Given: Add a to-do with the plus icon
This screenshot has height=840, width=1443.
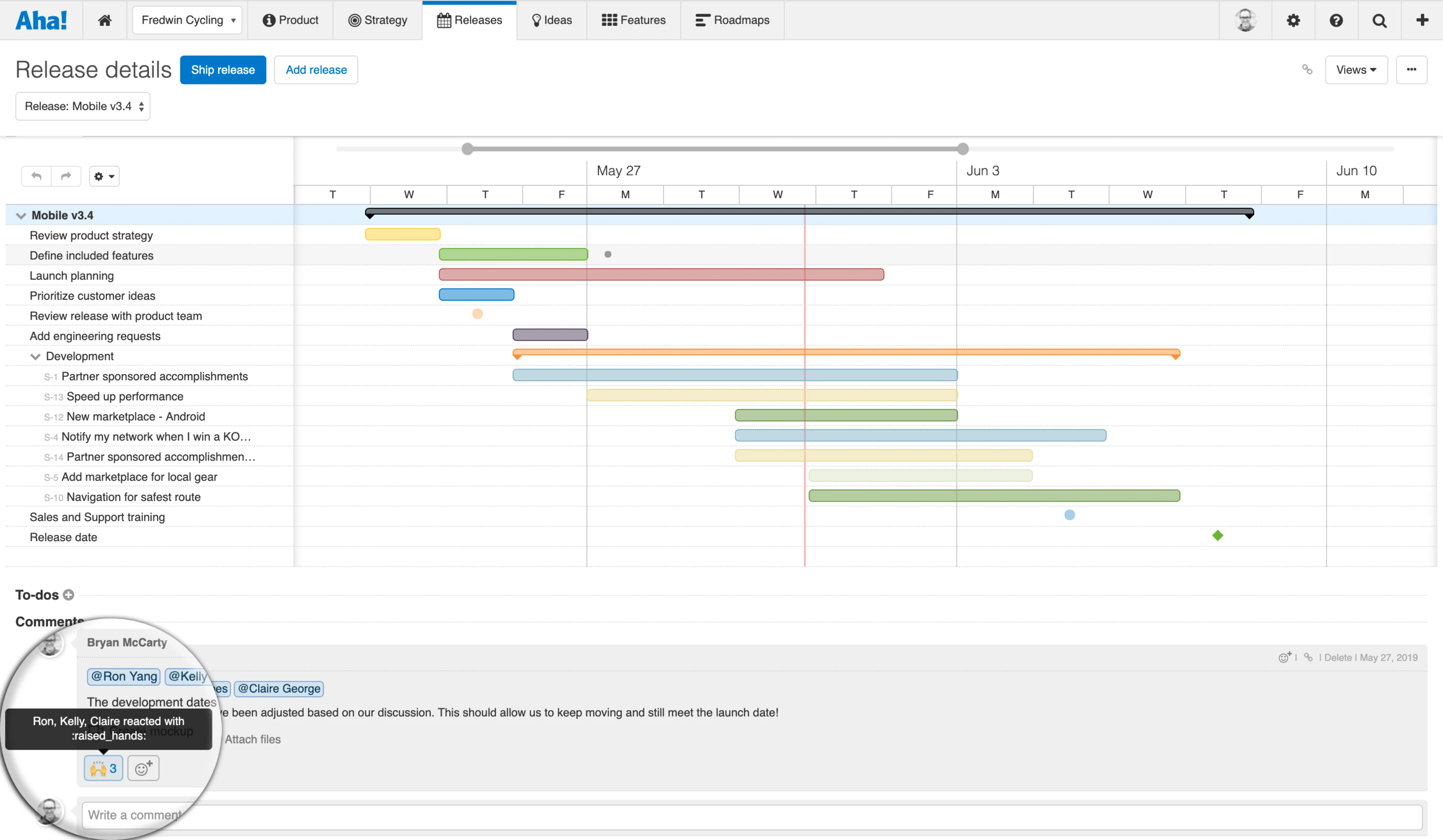Looking at the screenshot, I should pos(69,595).
